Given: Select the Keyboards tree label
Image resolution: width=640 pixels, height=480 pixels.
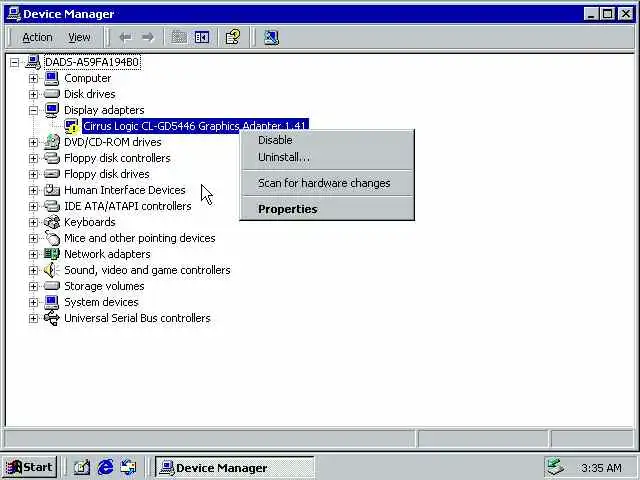Looking at the screenshot, I should coord(90,222).
